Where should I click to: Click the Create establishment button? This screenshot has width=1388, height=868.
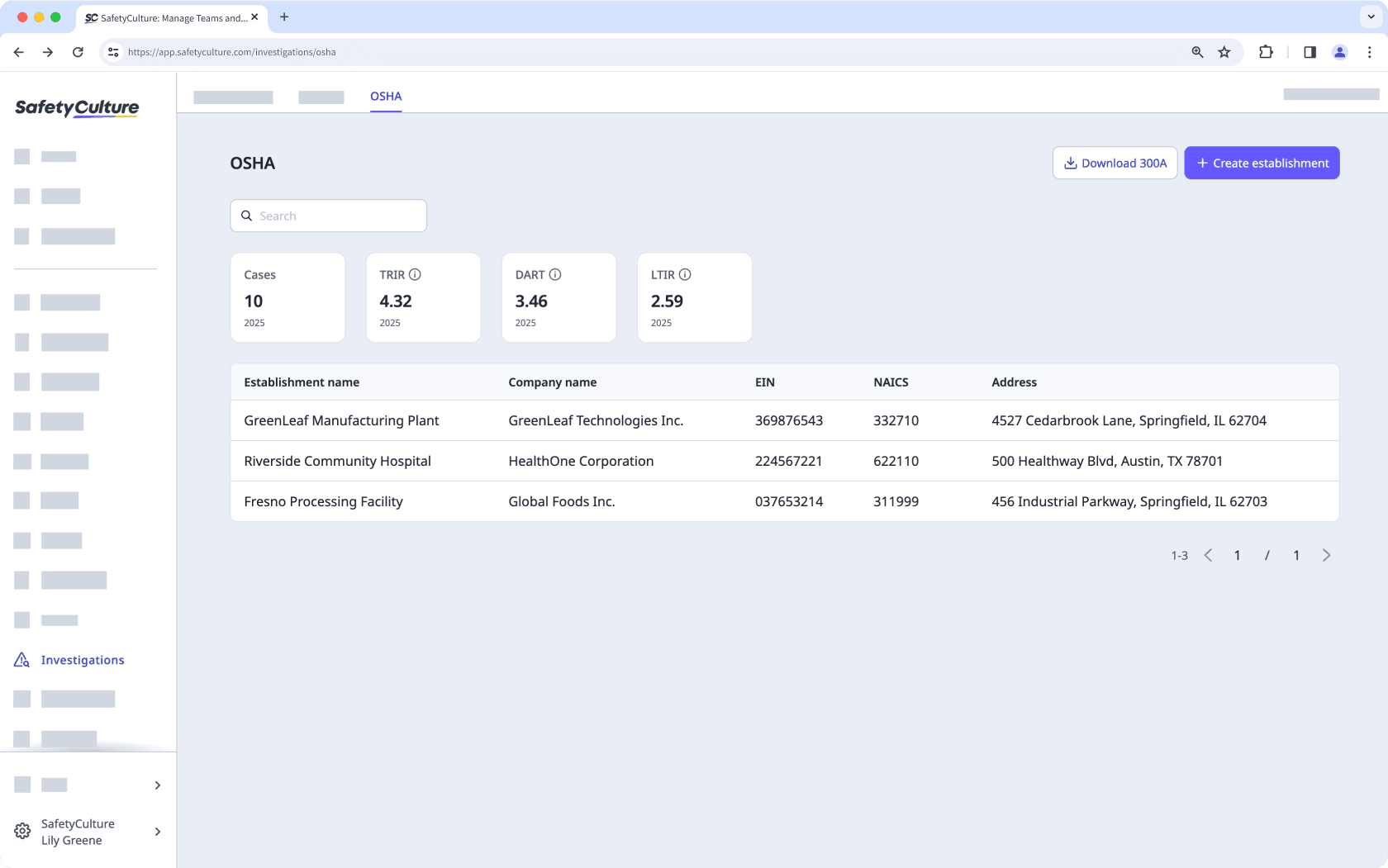tap(1262, 163)
